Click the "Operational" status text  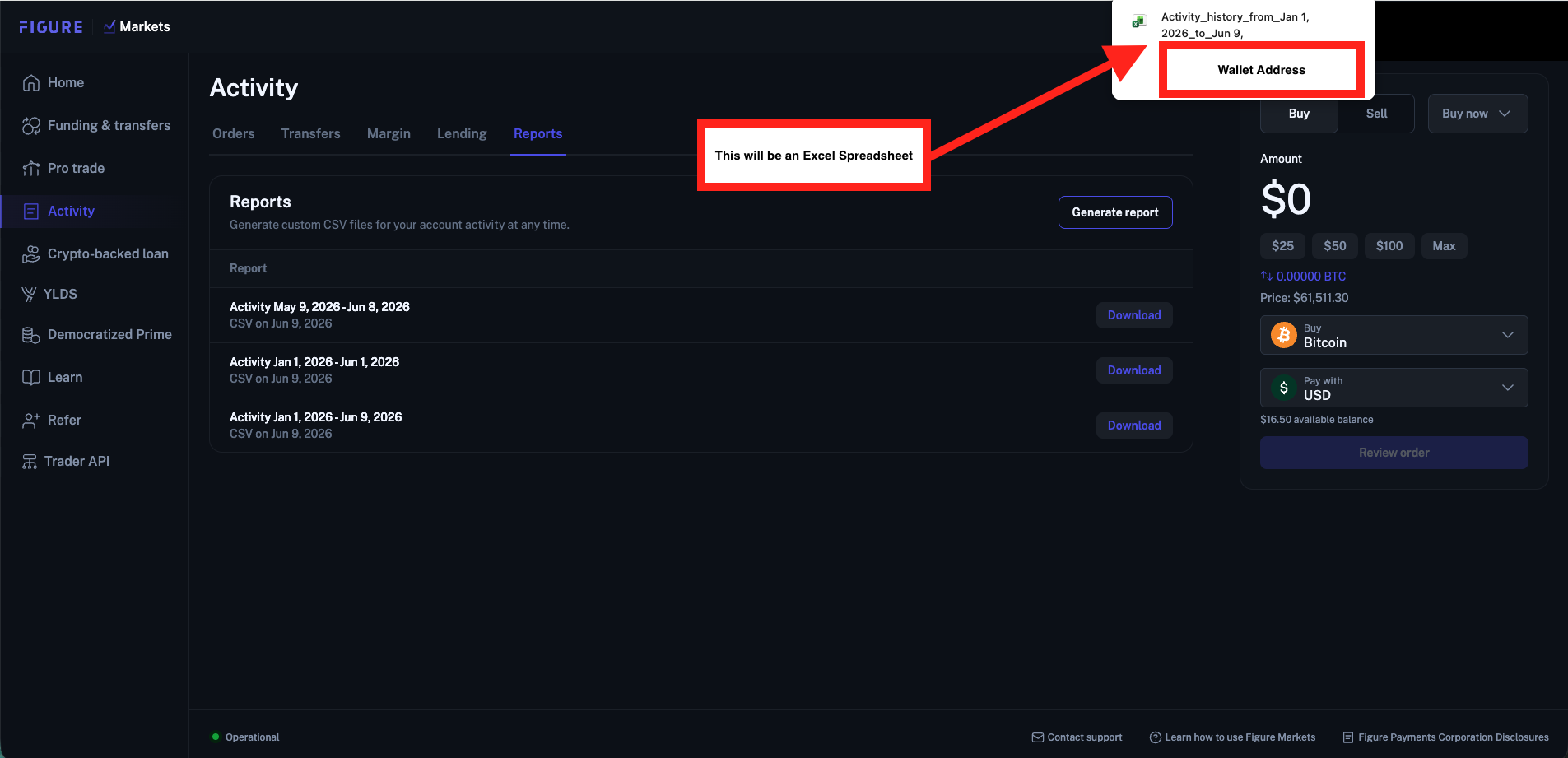pos(253,737)
